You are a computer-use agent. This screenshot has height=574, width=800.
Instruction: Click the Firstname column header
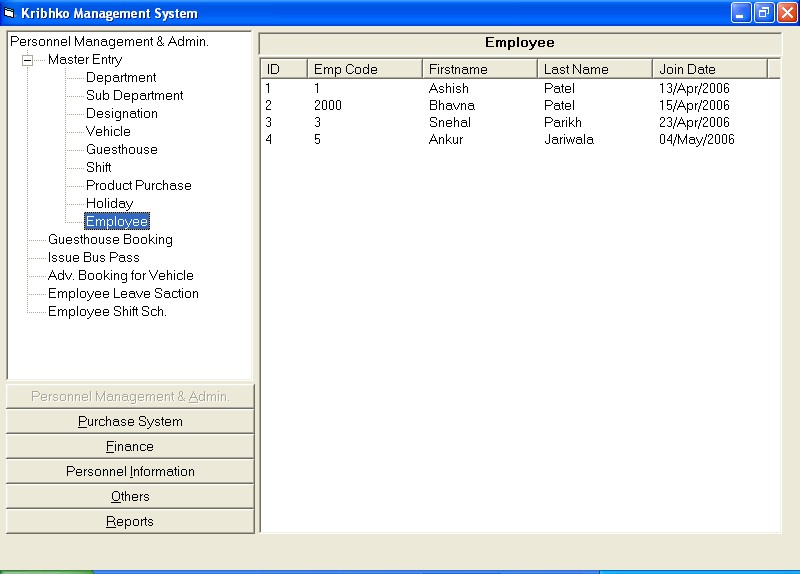point(479,69)
